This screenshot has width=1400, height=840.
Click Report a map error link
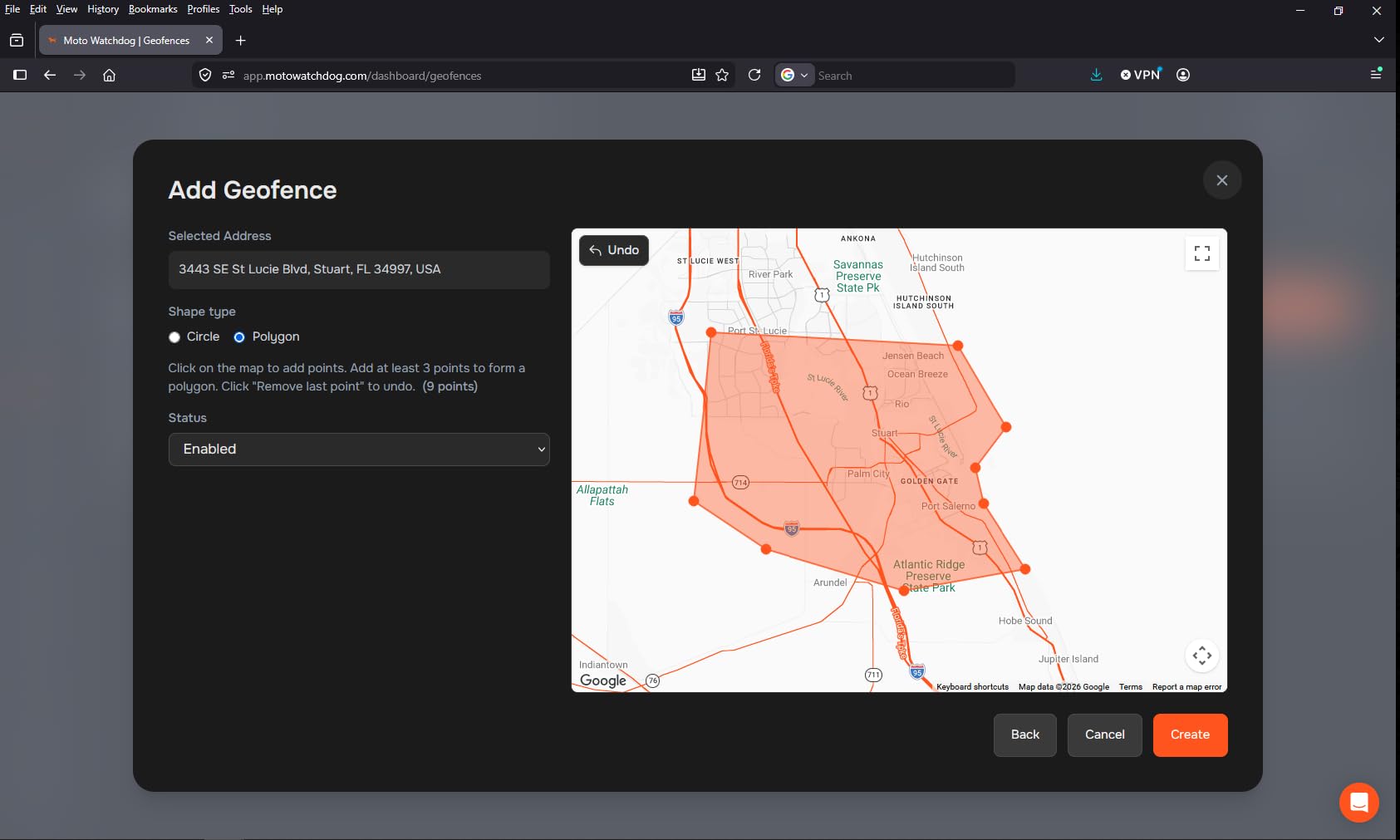pyautogui.click(x=1186, y=687)
